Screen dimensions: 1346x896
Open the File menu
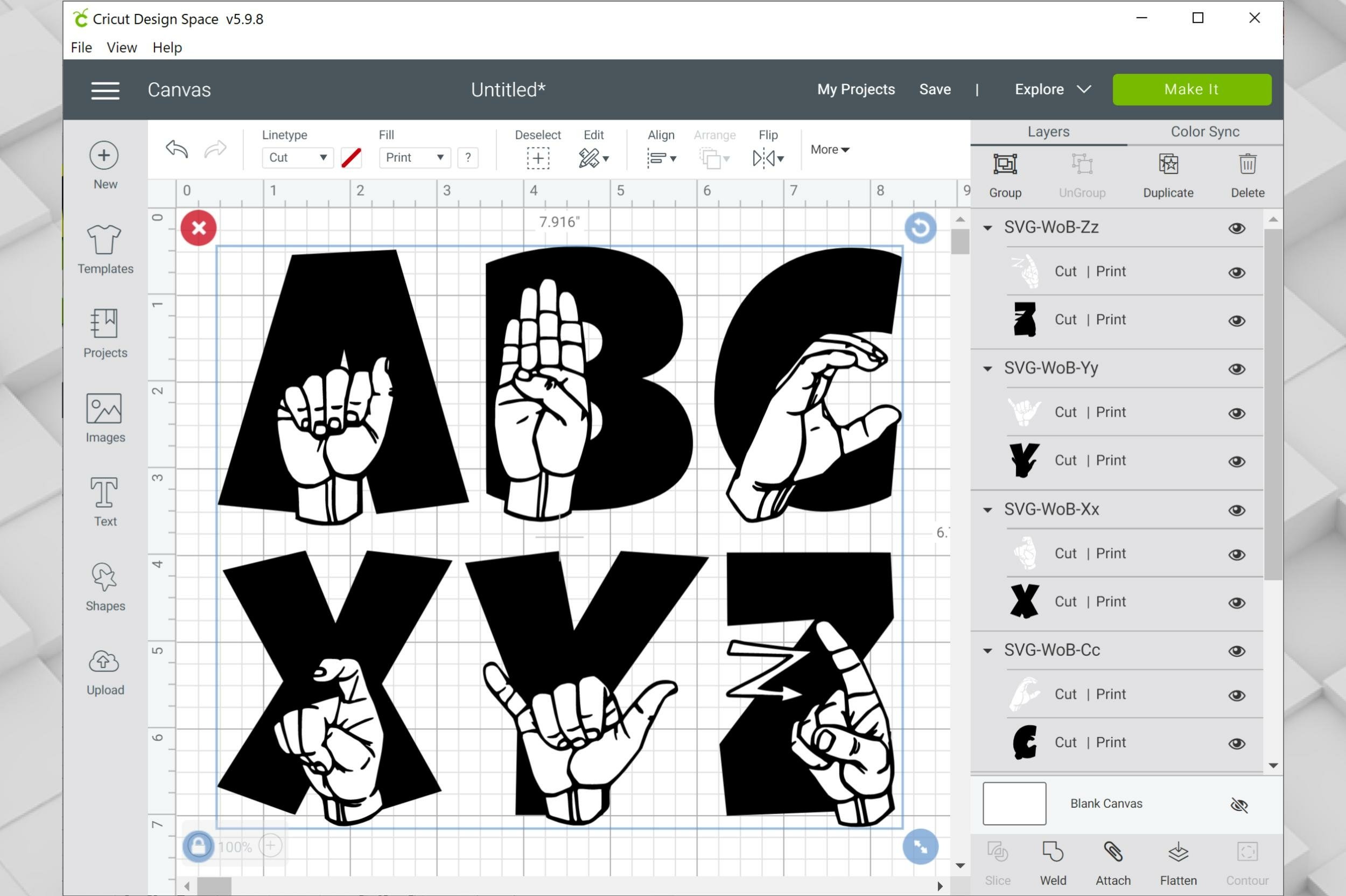coord(81,47)
